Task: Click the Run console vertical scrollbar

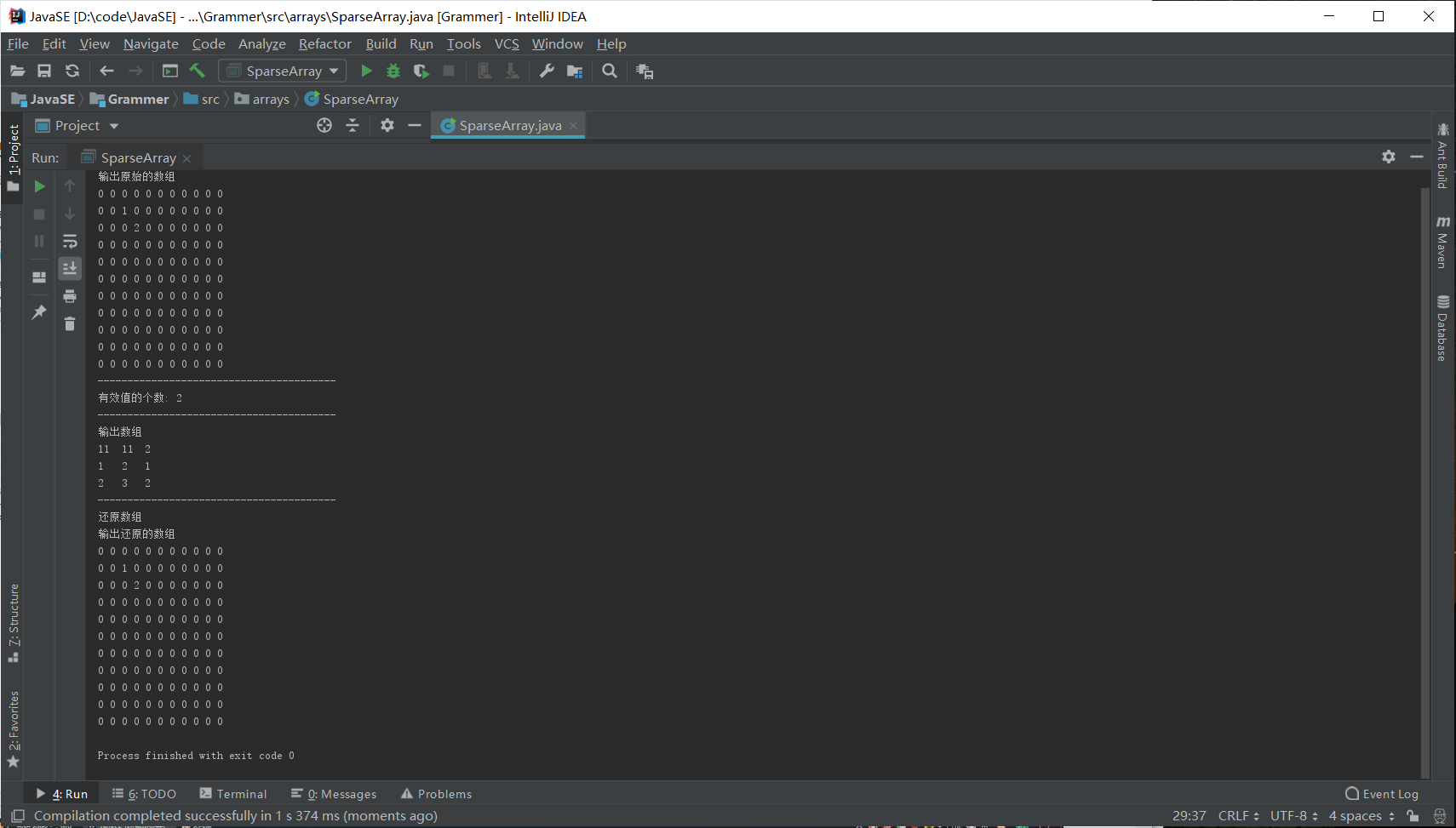Action: (1425, 483)
